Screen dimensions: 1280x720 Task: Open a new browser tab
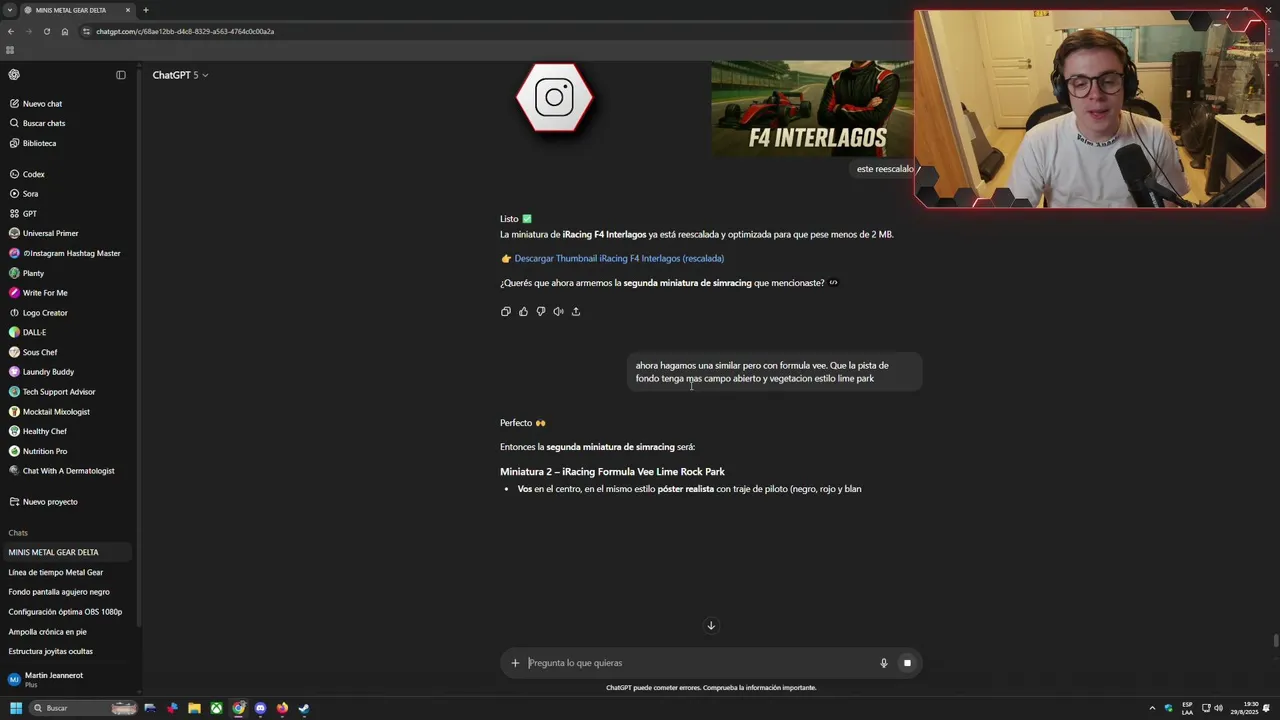[146, 10]
